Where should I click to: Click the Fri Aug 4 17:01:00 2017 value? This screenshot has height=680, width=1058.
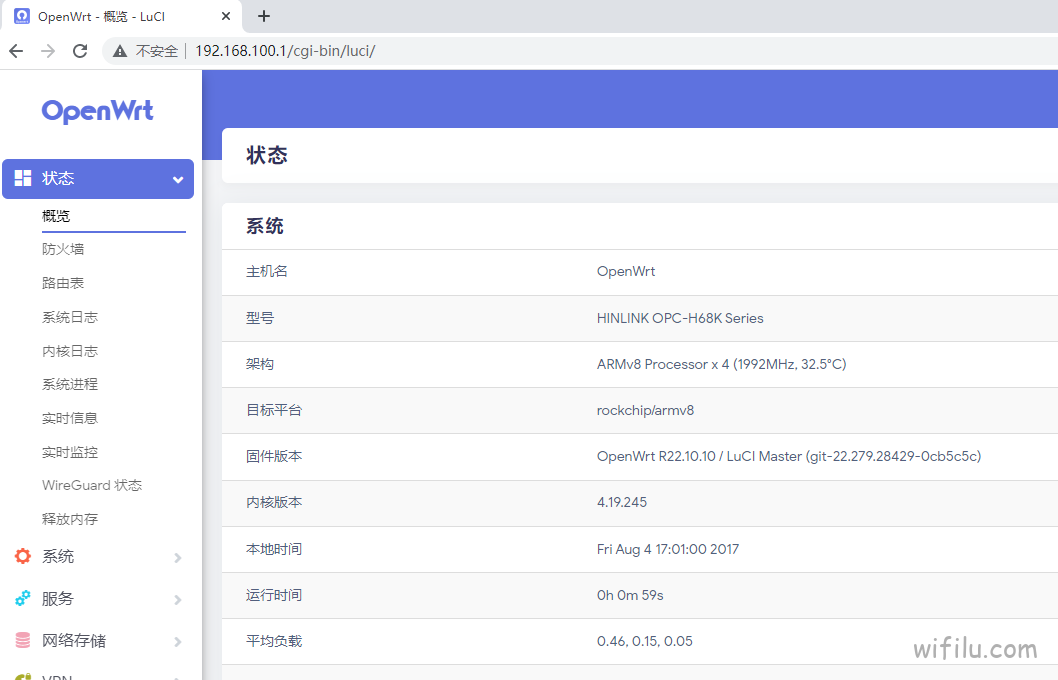(x=668, y=549)
